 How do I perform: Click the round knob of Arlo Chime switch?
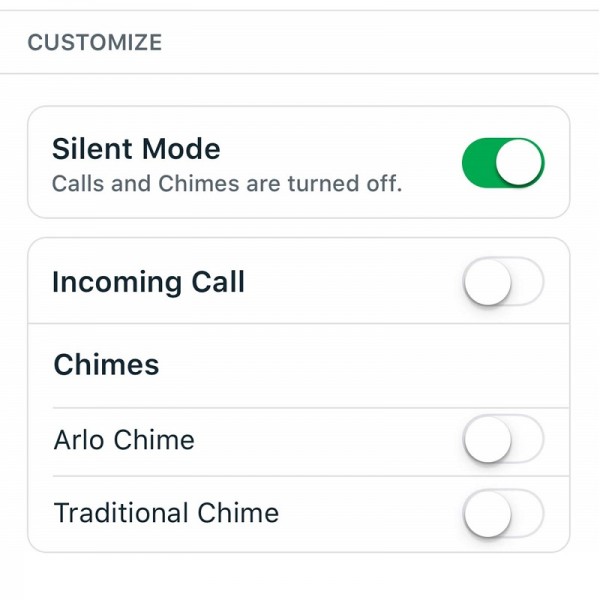pos(488,439)
